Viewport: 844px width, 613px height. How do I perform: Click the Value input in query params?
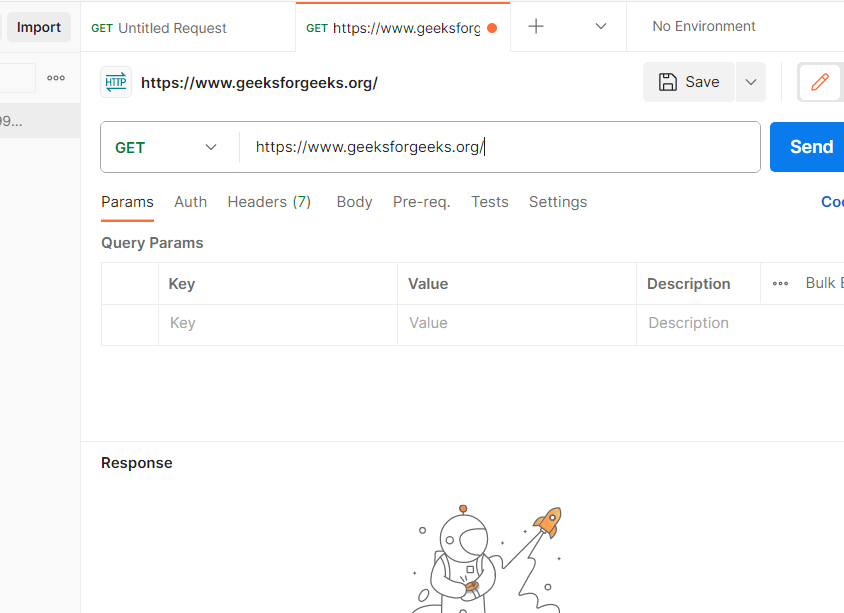(x=517, y=323)
